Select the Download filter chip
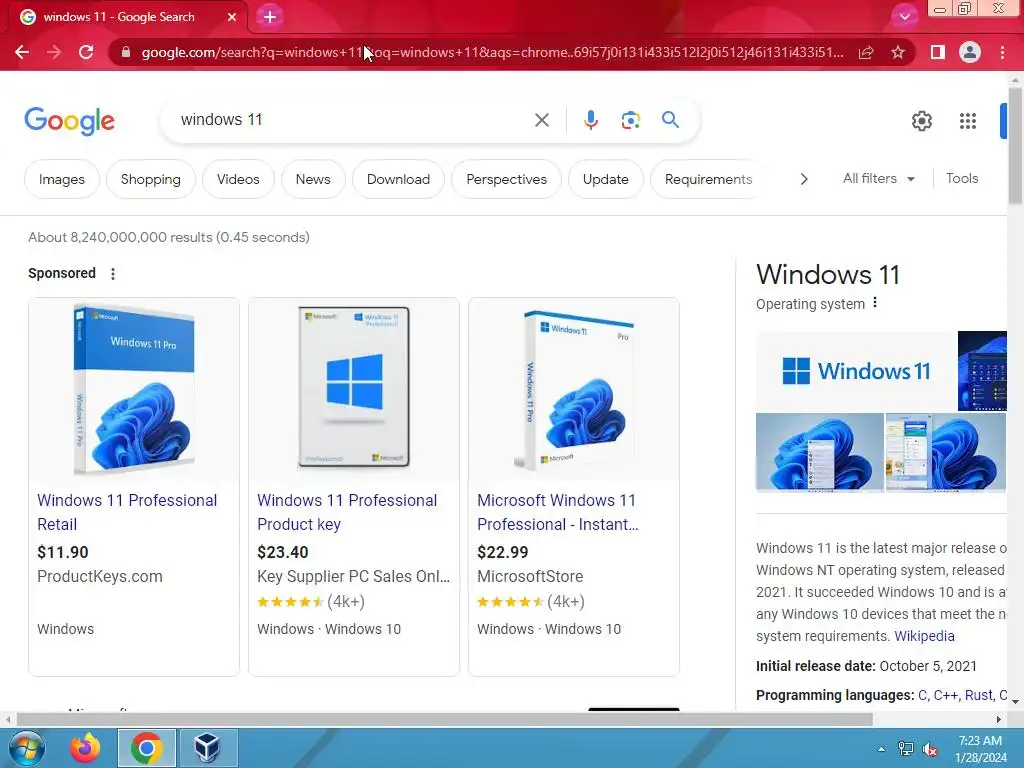This screenshot has height=768, width=1024. [398, 179]
